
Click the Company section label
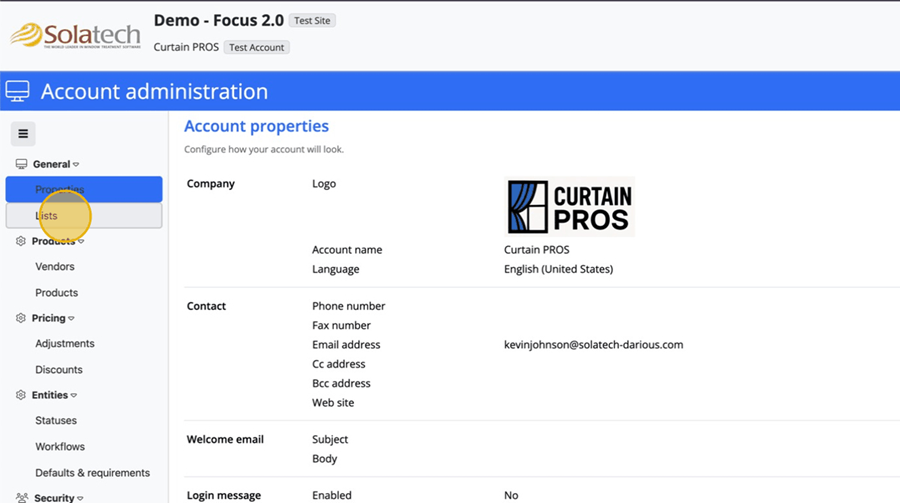pyautogui.click(x=211, y=184)
